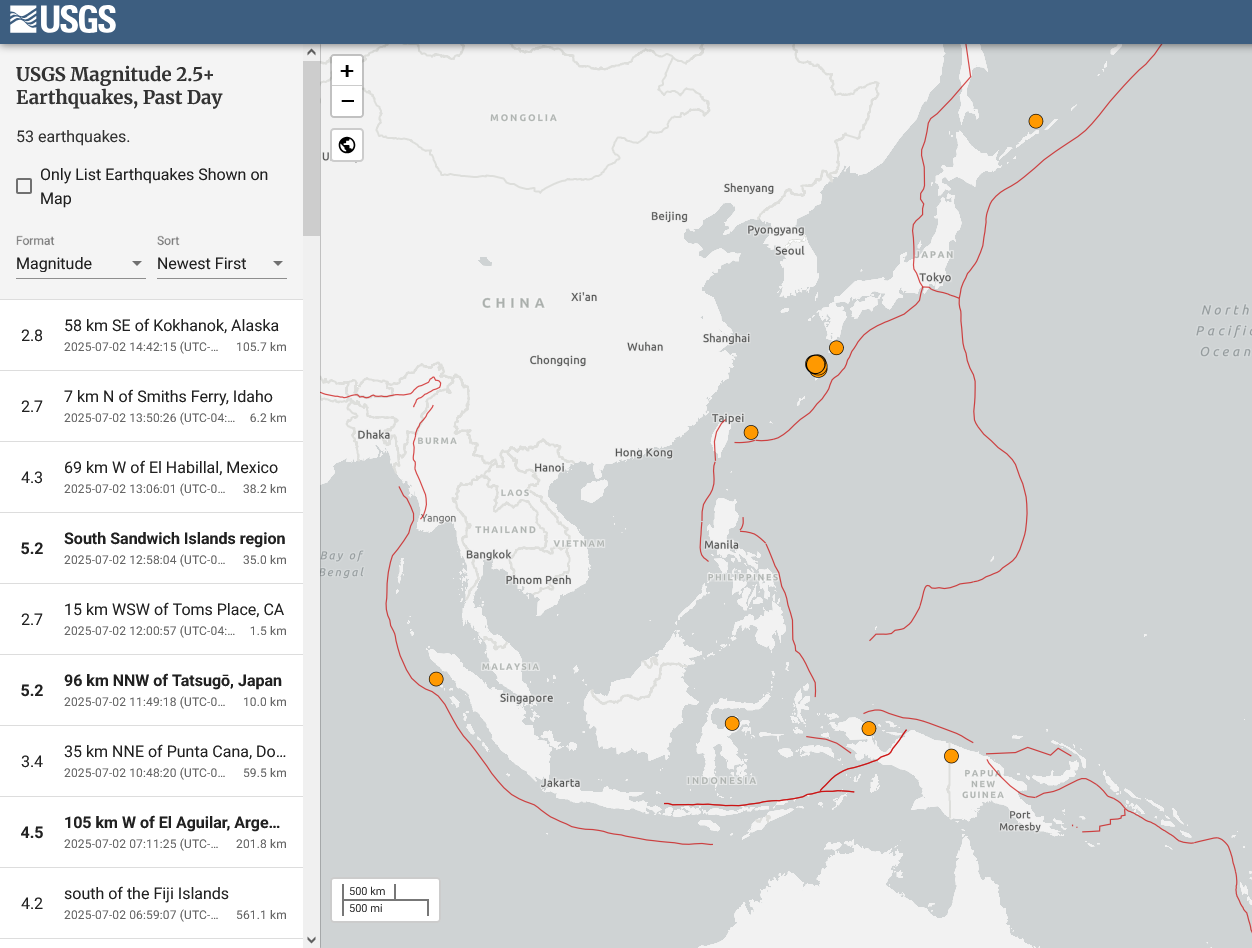Click the Wuhan label on the map
Screen dimensions: 1252x948
(x=645, y=347)
